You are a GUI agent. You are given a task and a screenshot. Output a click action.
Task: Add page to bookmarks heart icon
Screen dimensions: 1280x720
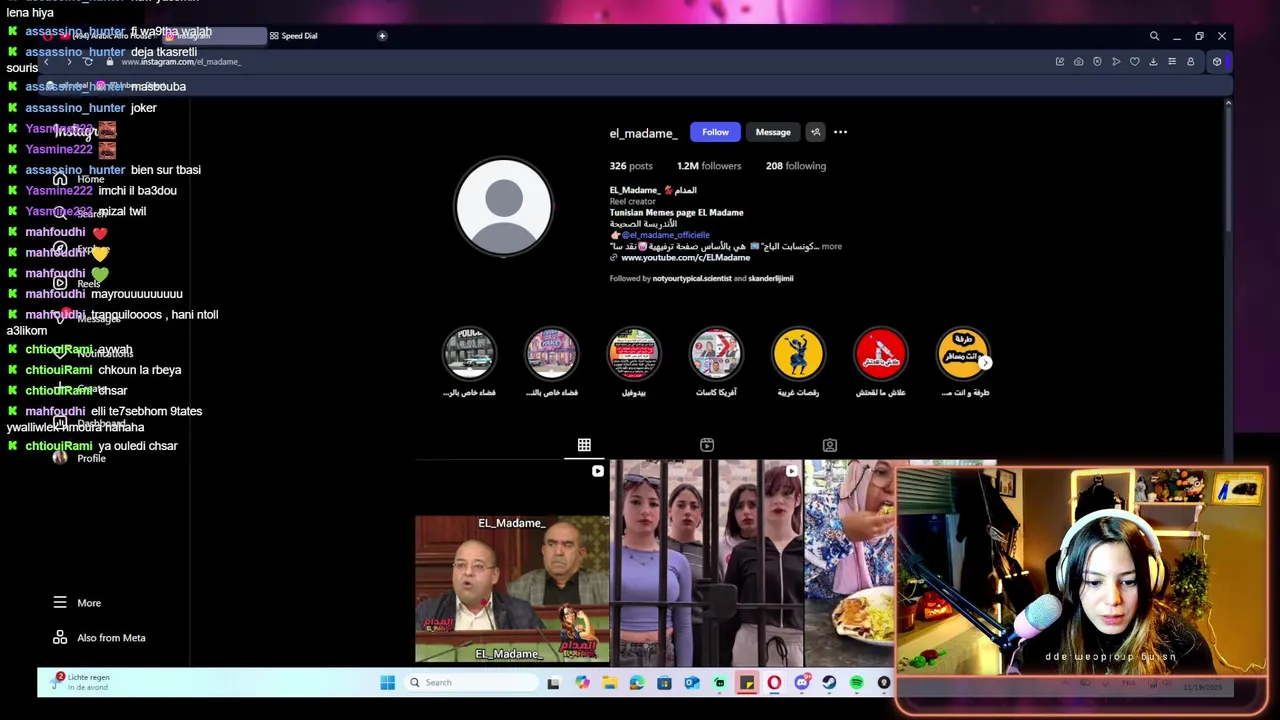(1135, 62)
